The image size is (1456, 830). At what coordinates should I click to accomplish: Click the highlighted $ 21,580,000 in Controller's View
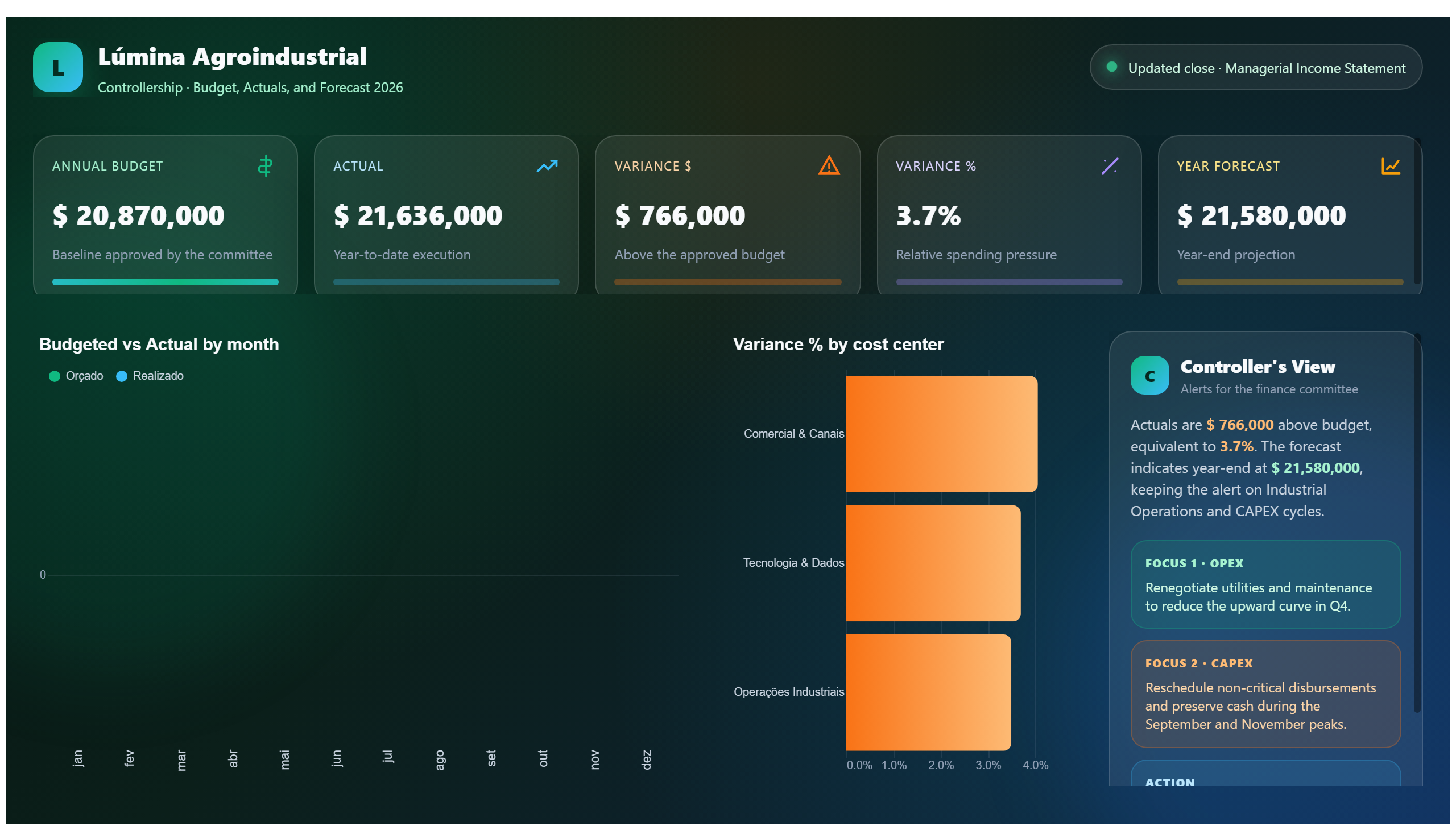[x=1315, y=468]
